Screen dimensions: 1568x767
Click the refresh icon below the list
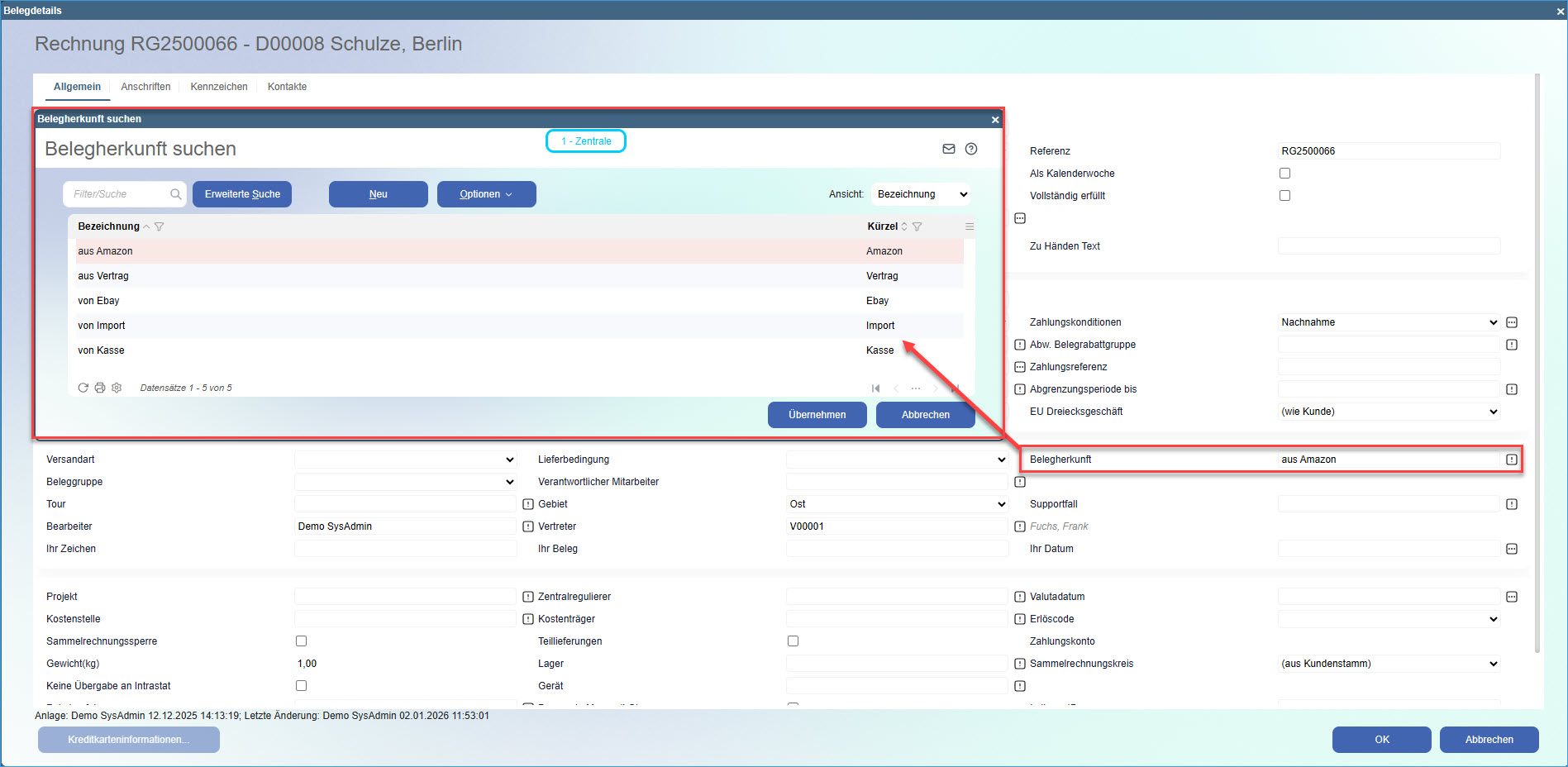click(x=83, y=388)
